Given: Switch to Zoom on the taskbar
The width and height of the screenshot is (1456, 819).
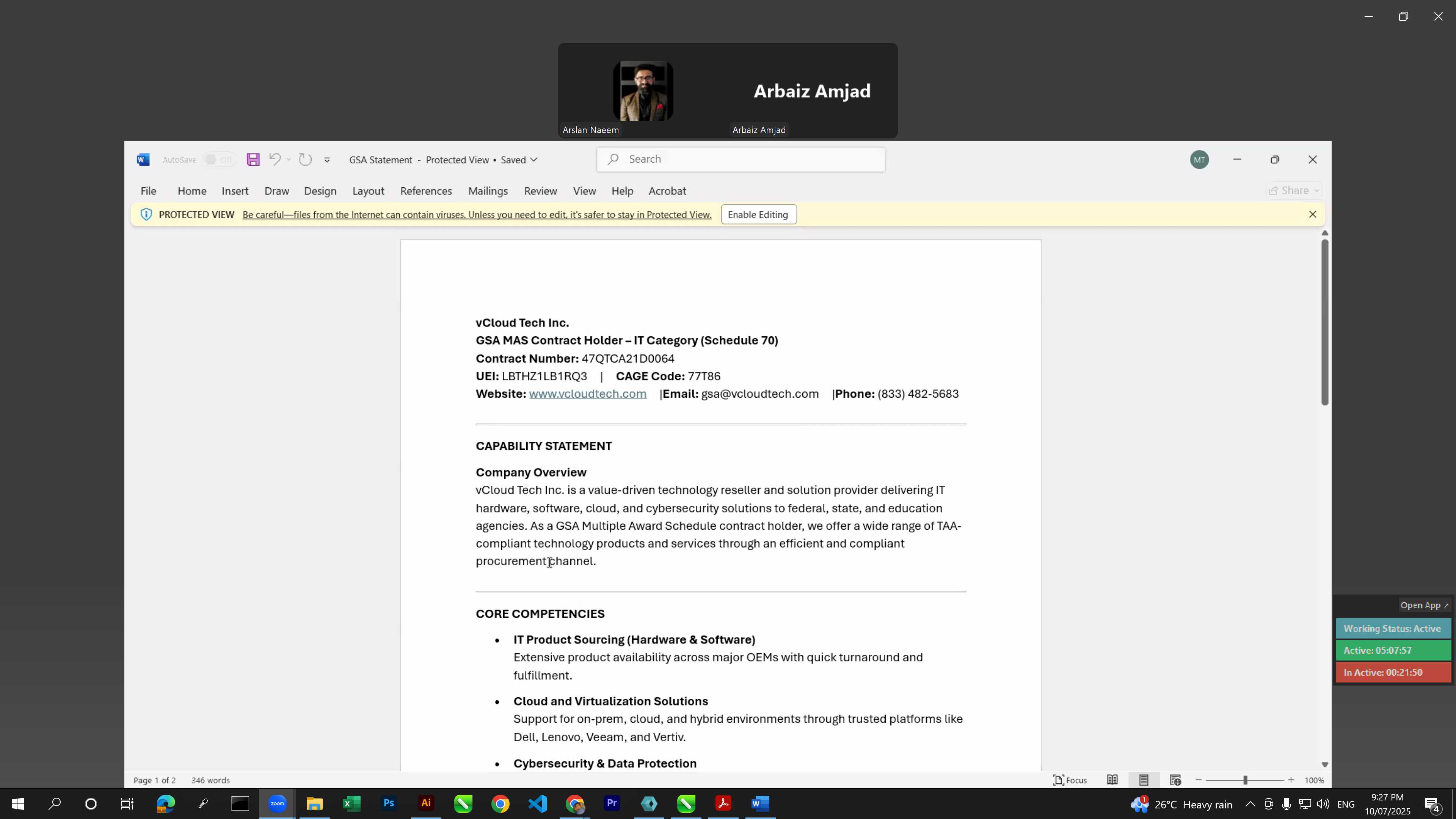Looking at the screenshot, I should (x=277, y=804).
